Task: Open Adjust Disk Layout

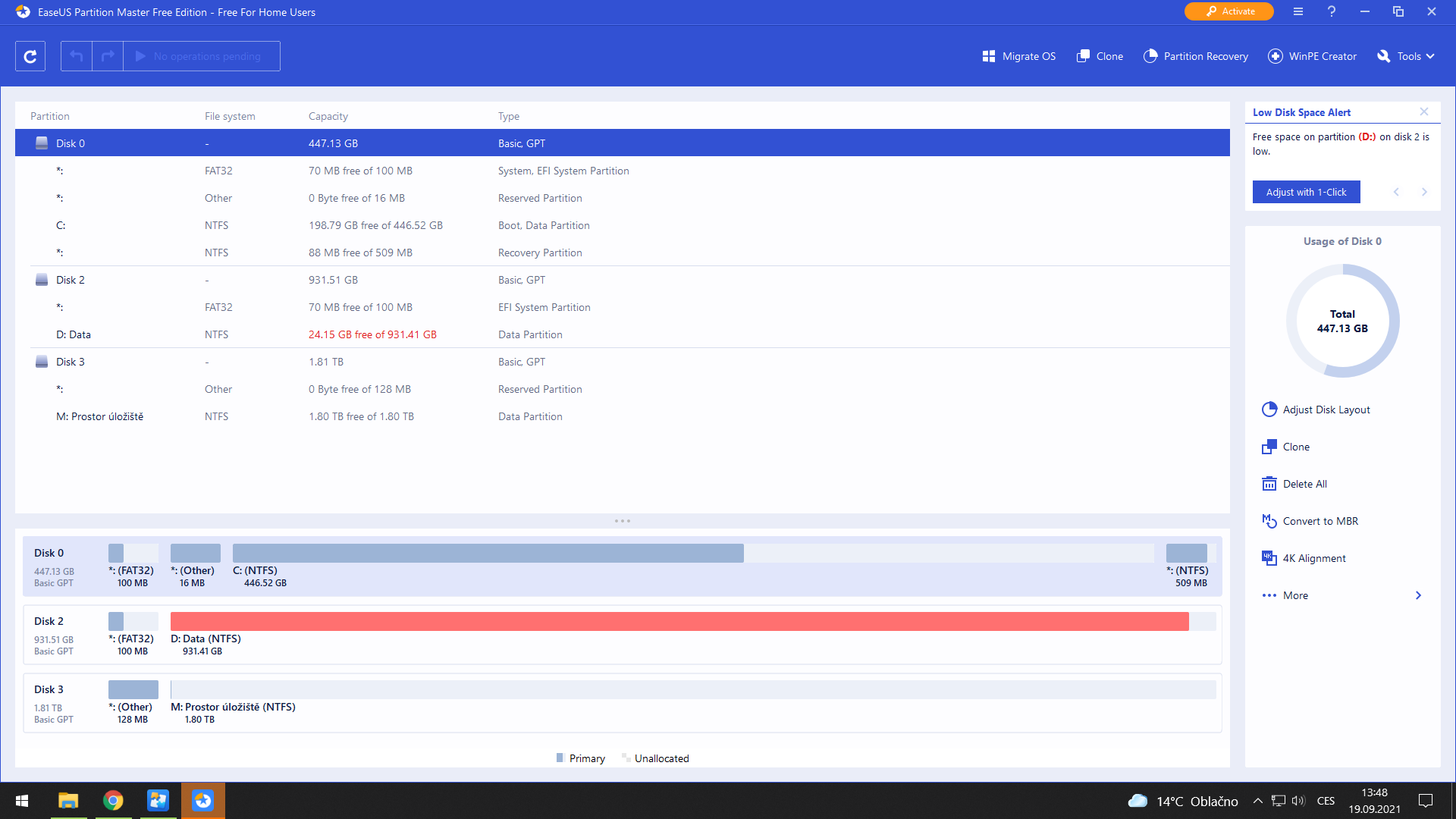Action: coord(1326,409)
